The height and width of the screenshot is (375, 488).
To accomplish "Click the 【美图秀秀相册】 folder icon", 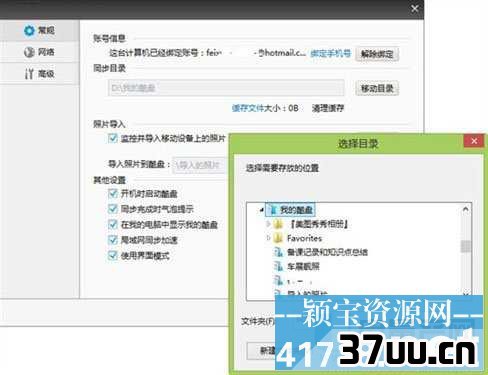I will point(278,224).
